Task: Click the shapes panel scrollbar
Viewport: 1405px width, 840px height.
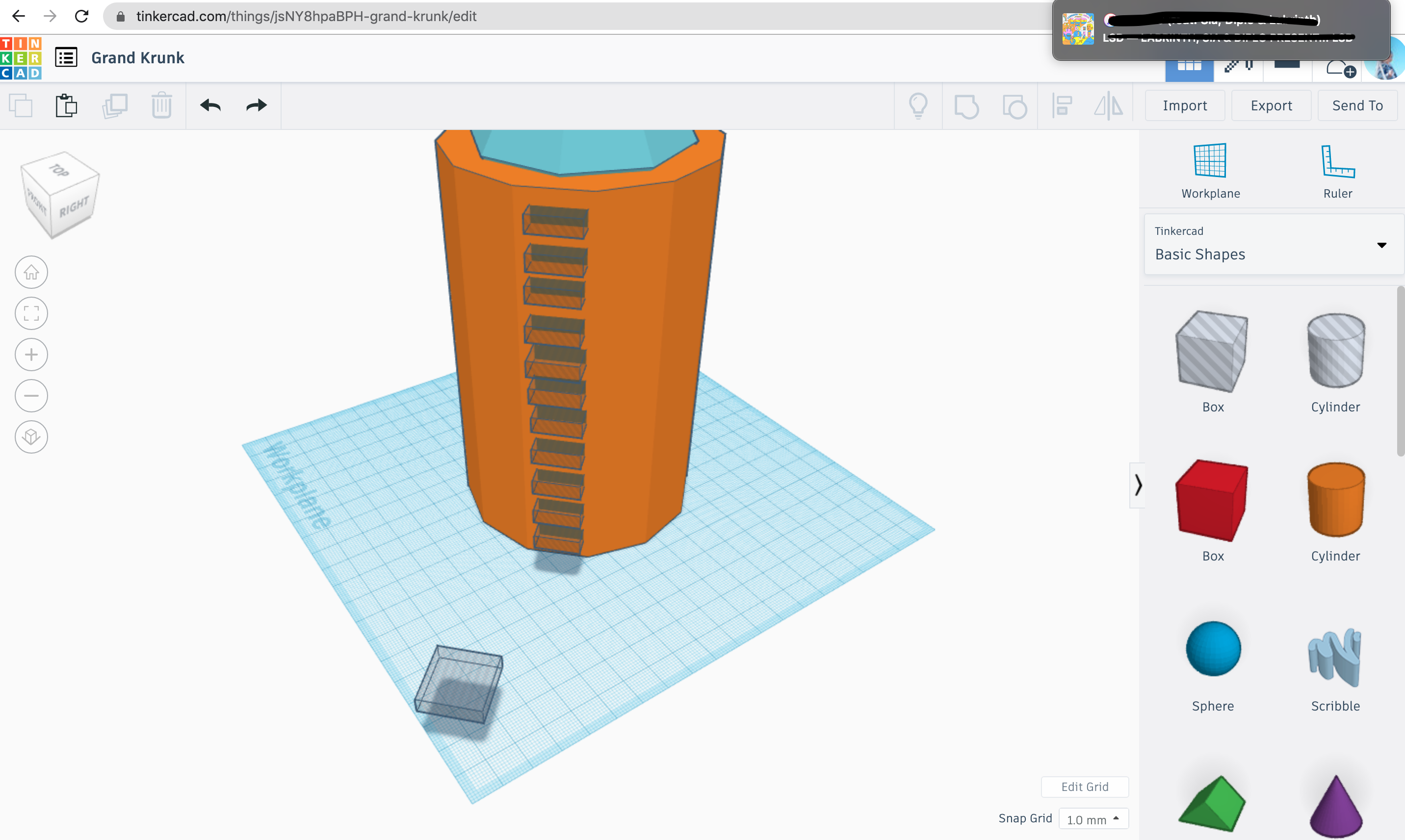Action: click(1400, 371)
